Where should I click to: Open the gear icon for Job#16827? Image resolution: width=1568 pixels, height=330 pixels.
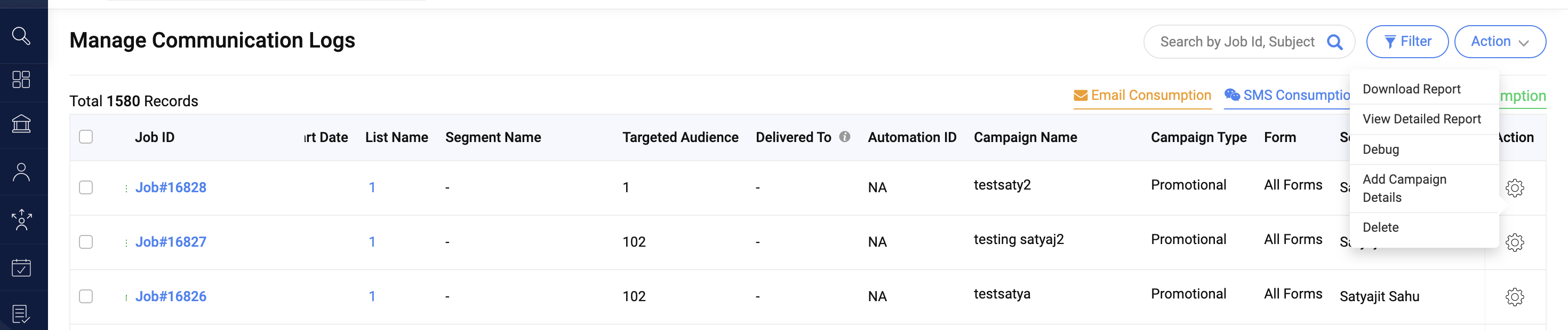point(1515,242)
